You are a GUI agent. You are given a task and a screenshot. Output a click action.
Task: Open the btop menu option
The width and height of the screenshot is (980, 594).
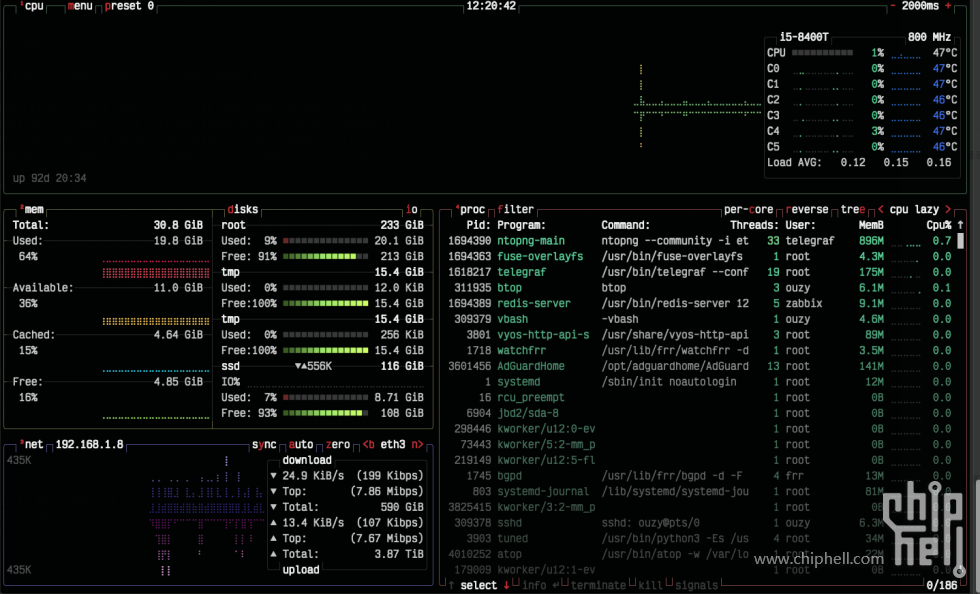click(80, 6)
